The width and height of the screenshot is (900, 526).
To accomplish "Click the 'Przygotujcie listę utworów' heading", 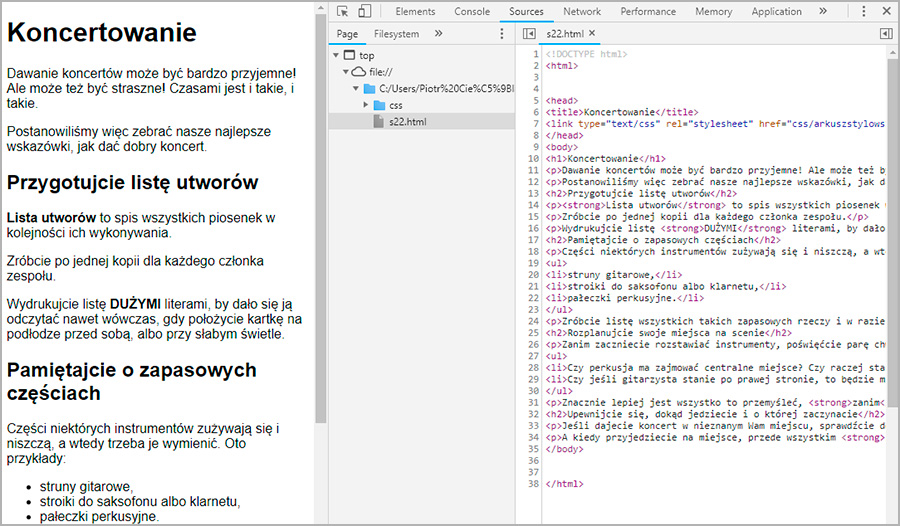I will 133,182.
